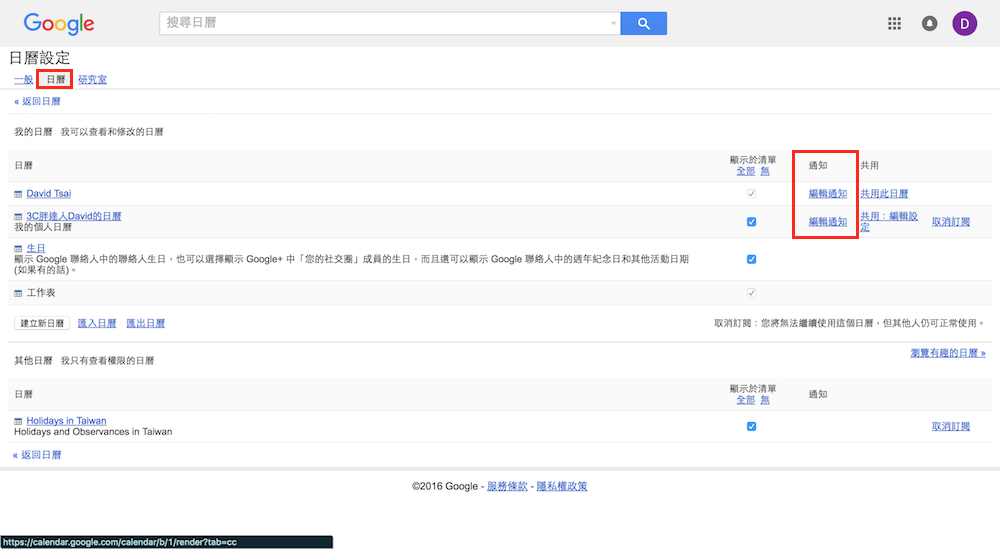
Task: Open the Google apps grid icon
Action: tap(895, 24)
